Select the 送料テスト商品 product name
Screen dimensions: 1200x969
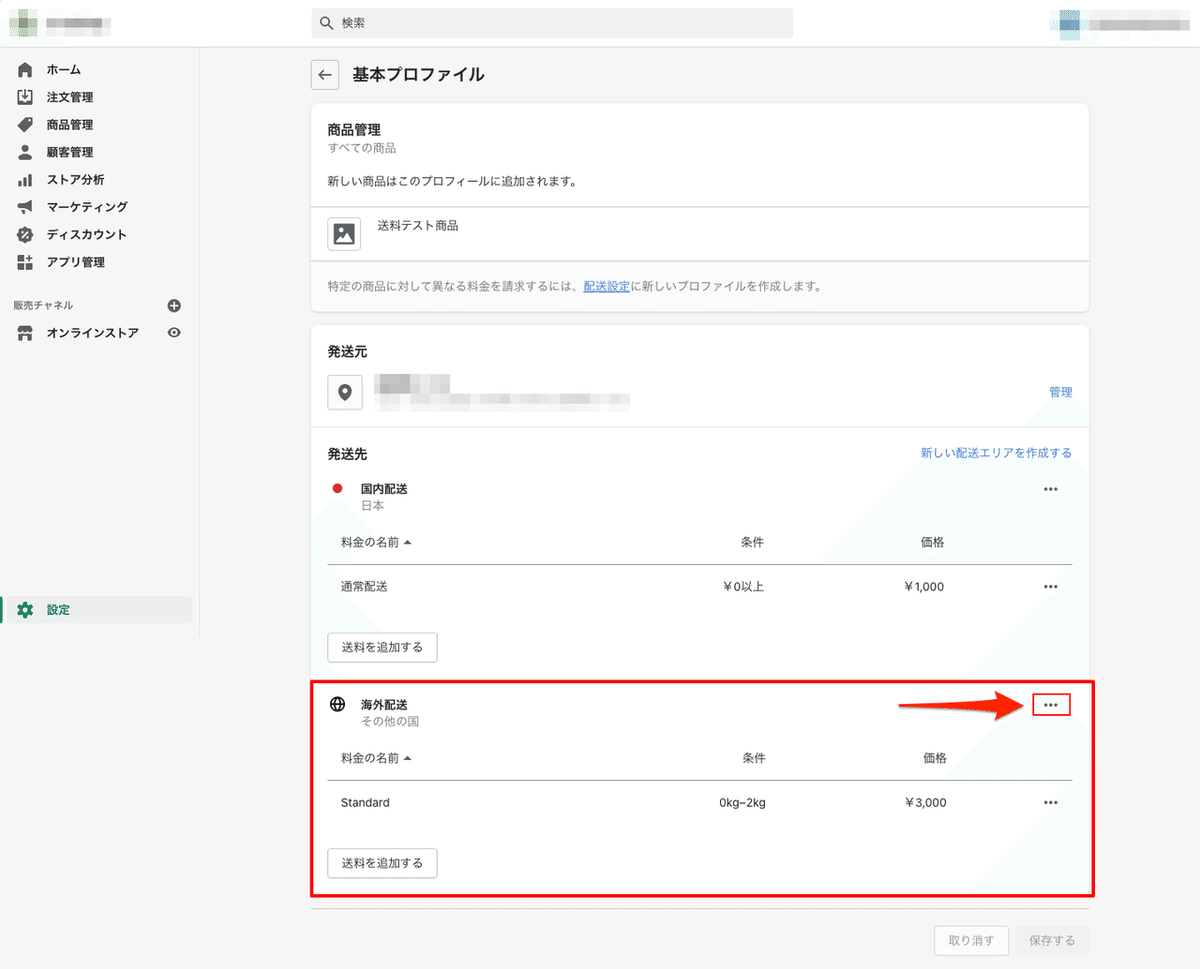point(418,226)
